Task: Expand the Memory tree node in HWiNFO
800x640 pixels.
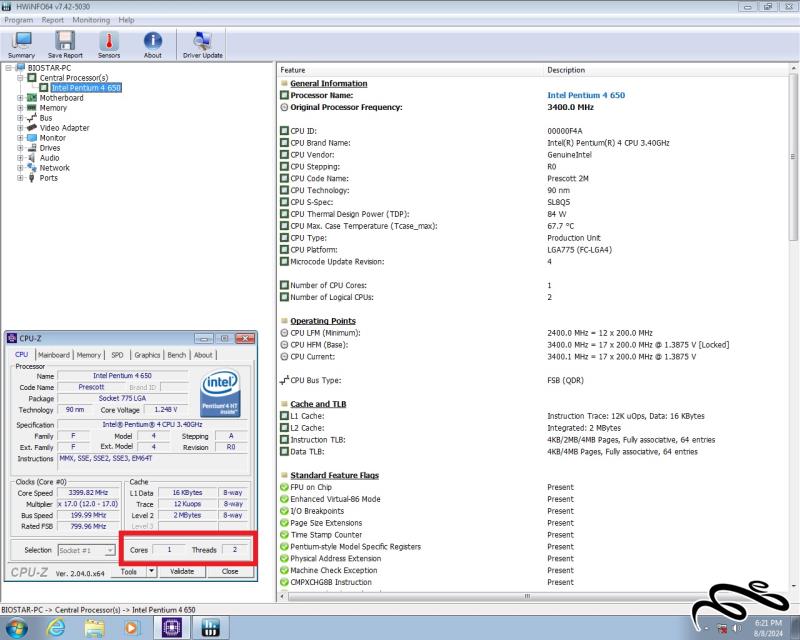Action: tap(20, 108)
